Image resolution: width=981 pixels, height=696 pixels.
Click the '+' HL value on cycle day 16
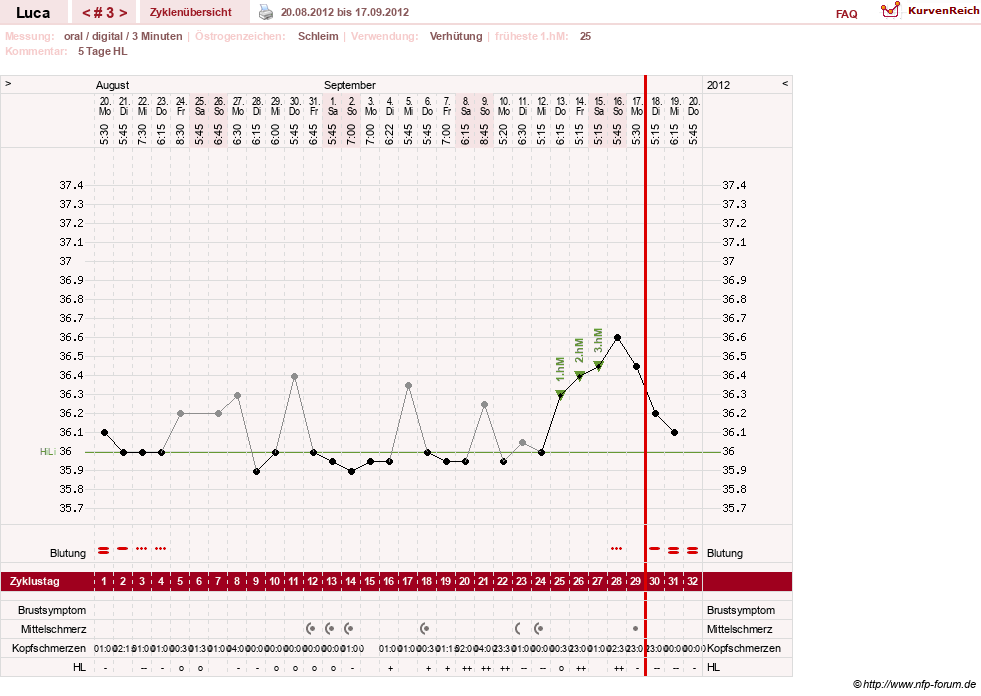(390, 668)
